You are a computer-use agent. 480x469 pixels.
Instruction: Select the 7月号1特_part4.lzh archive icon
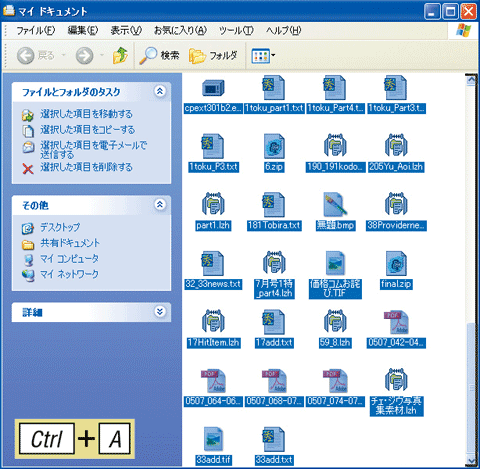point(274,263)
